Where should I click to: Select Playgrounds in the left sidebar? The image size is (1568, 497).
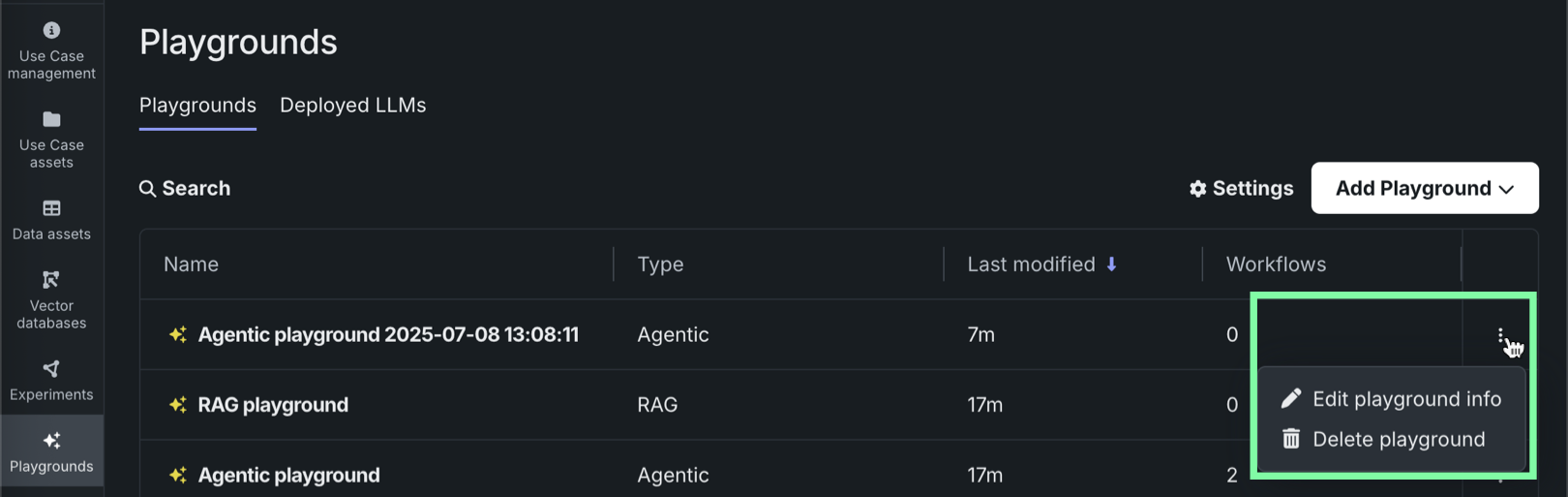(51, 451)
